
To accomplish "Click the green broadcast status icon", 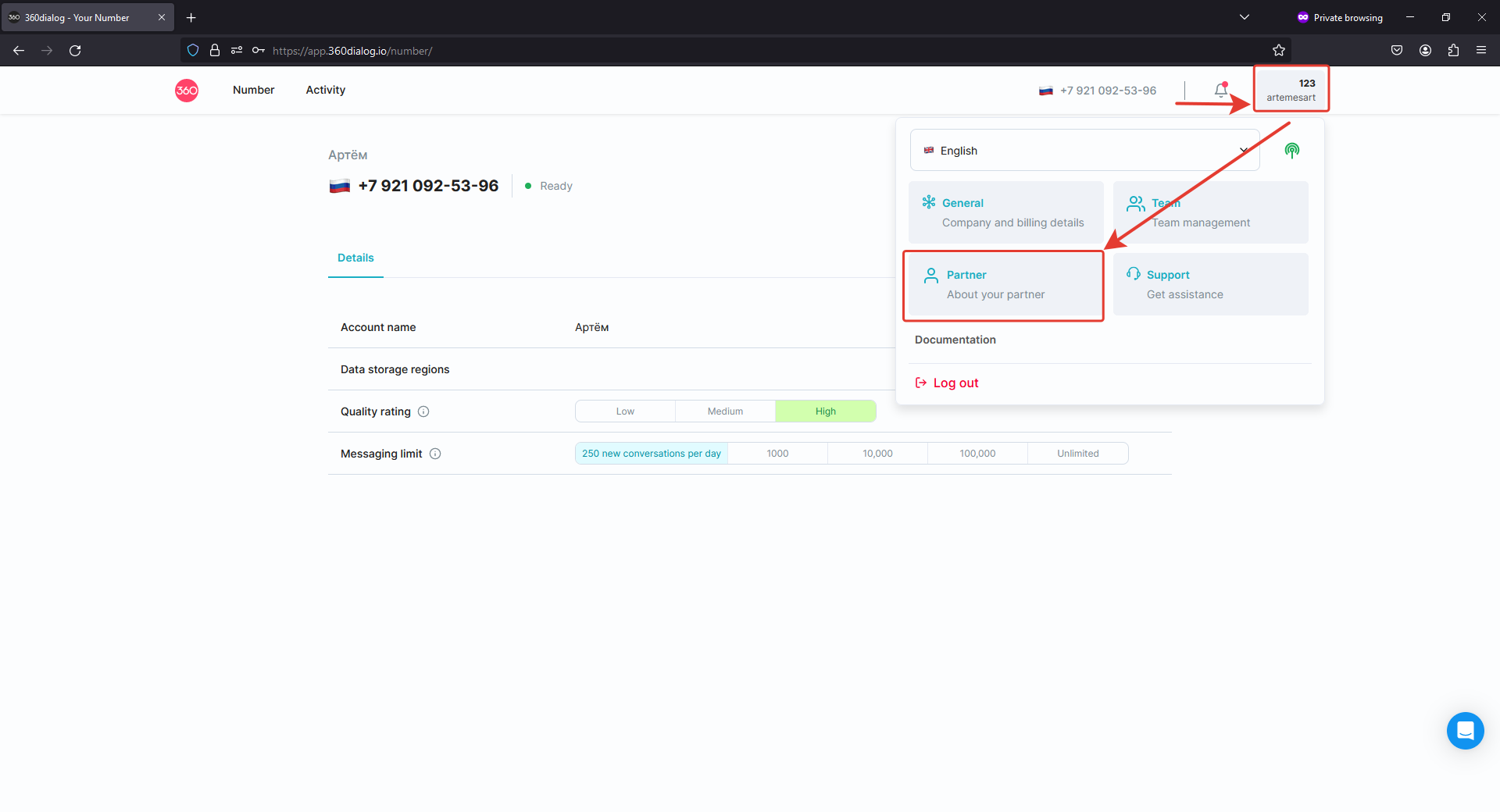I will pos(1291,150).
